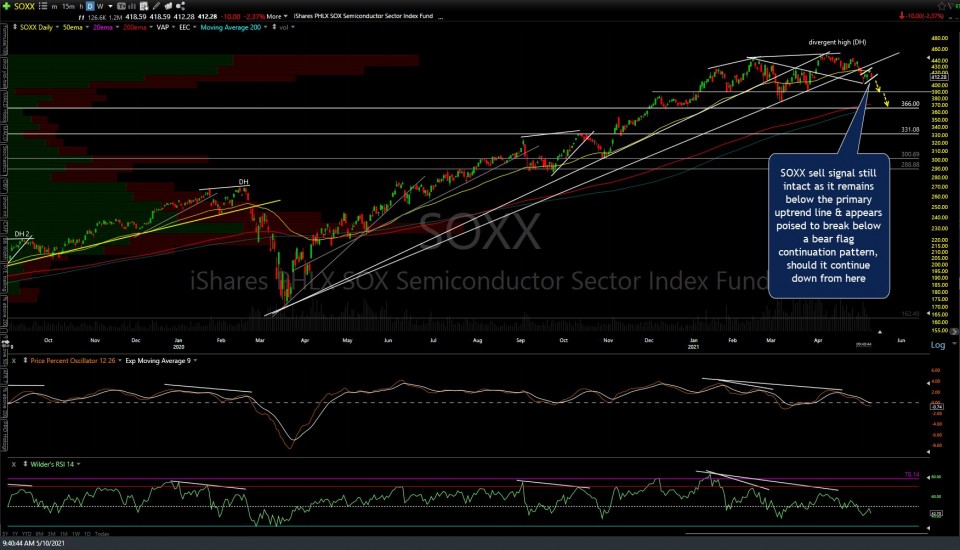Select the YTD range button
Screen dimensions: 960x550
click(x=27, y=534)
